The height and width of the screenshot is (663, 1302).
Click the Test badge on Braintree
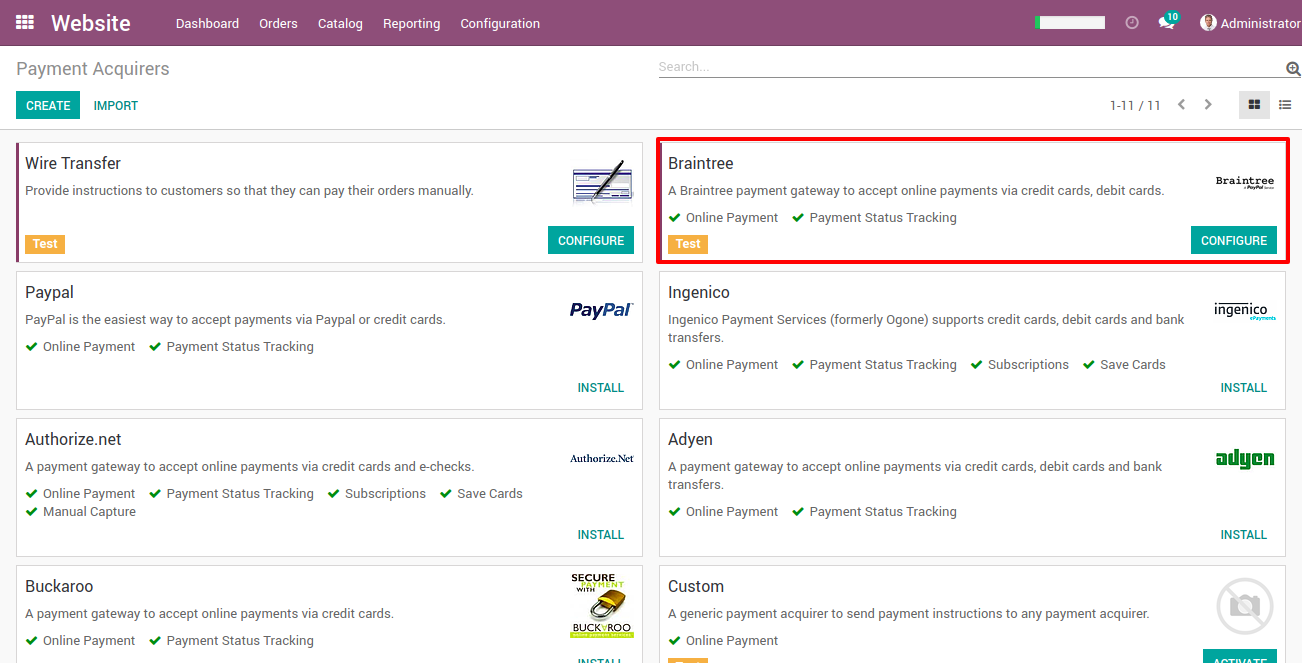pyautogui.click(x=688, y=244)
